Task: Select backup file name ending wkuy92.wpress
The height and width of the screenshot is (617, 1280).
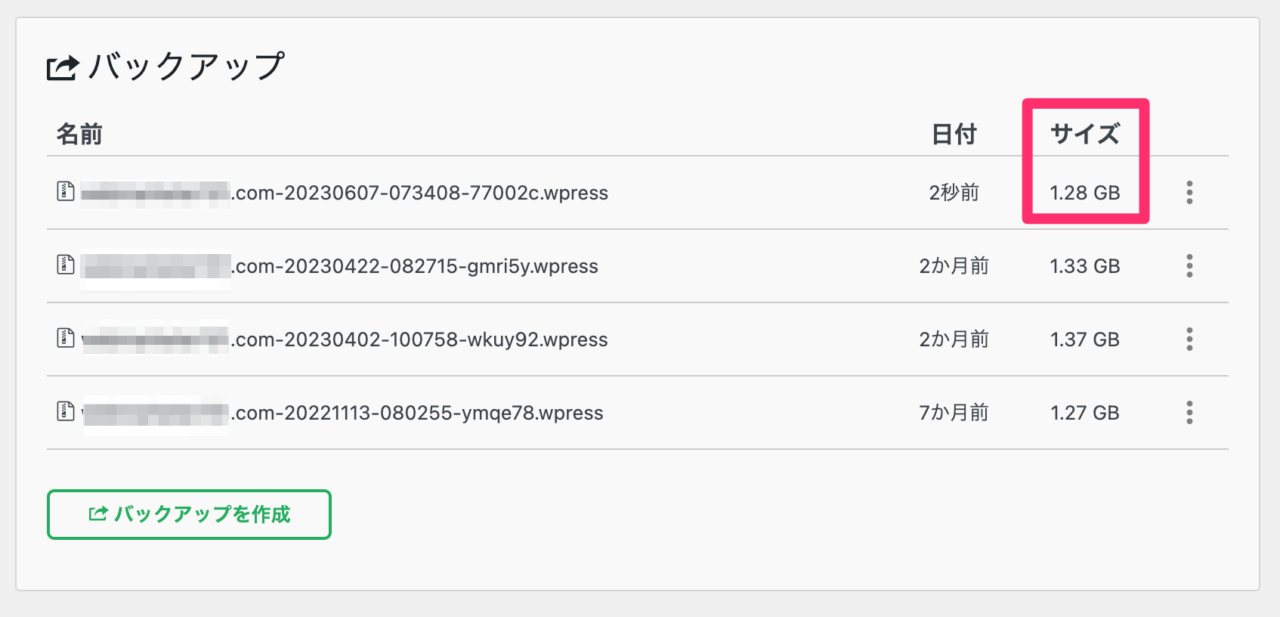Action: tap(344, 339)
